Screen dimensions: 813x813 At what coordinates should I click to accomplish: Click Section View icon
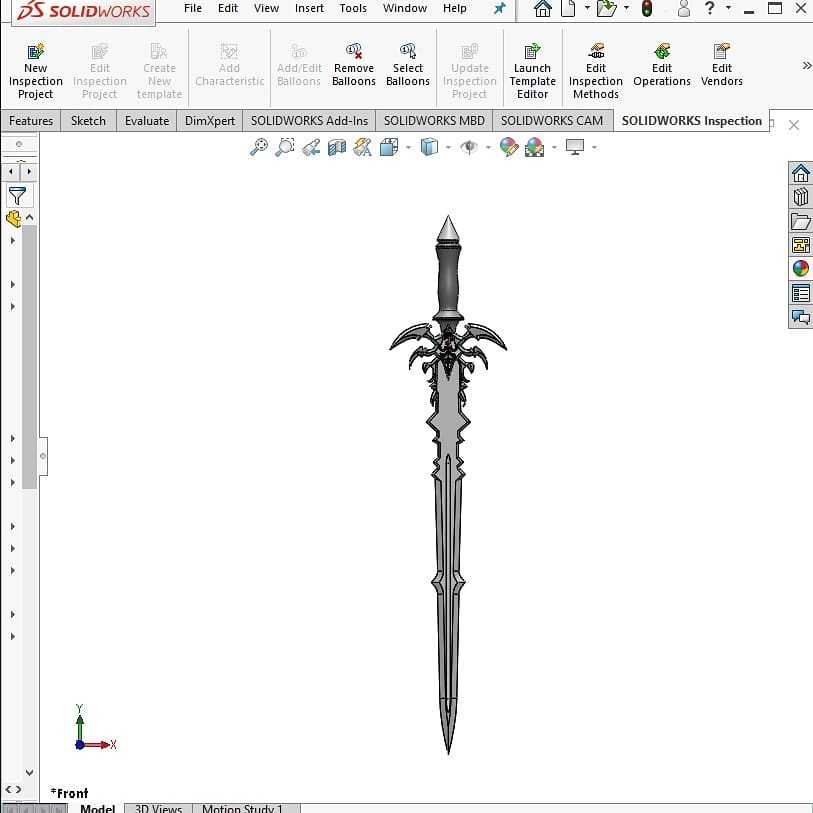337,147
